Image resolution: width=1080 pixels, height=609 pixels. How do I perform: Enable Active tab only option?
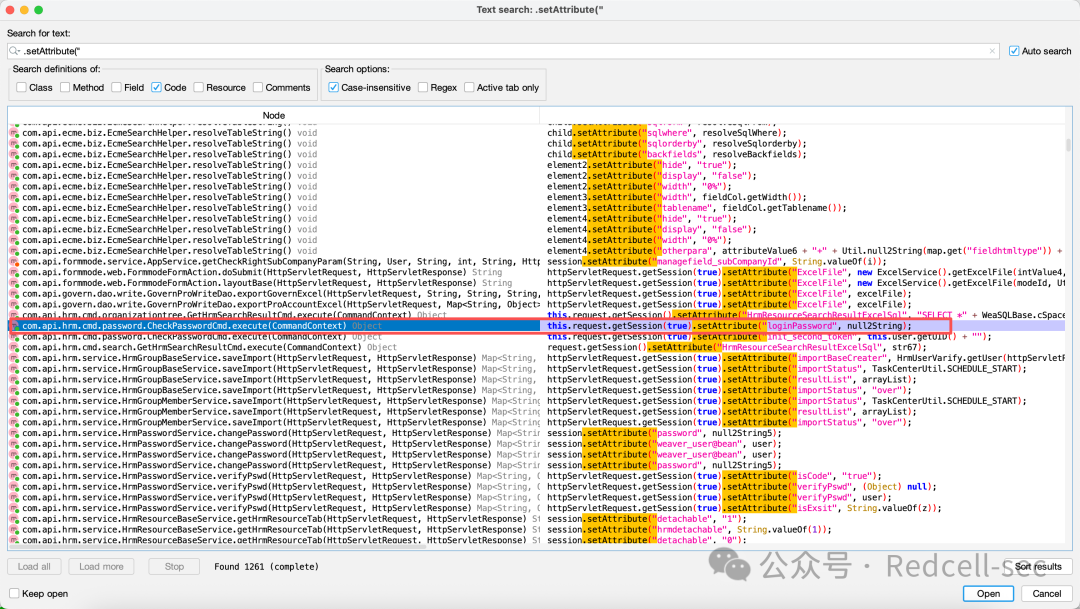click(x=469, y=87)
